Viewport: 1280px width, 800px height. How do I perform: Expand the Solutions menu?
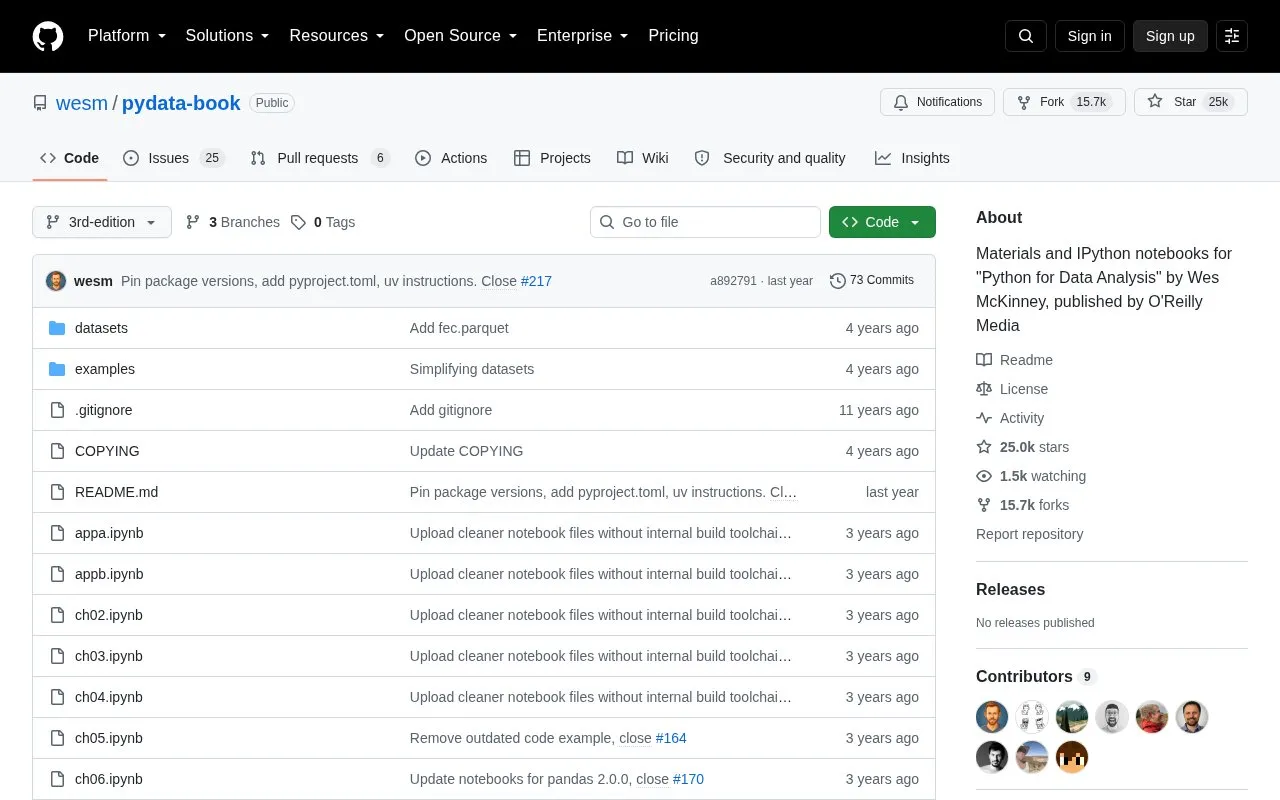point(228,36)
